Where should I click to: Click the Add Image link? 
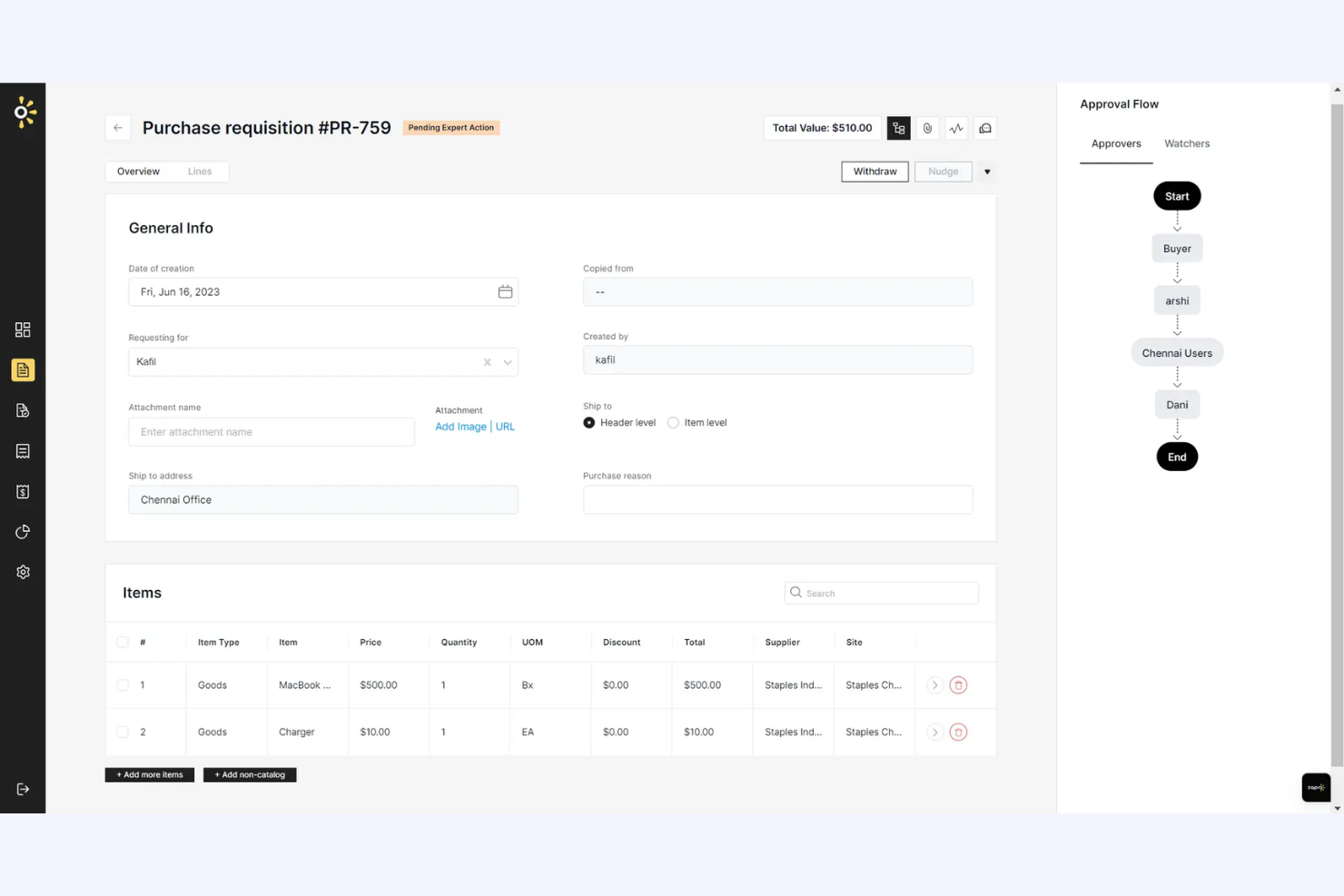tap(460, 426)
